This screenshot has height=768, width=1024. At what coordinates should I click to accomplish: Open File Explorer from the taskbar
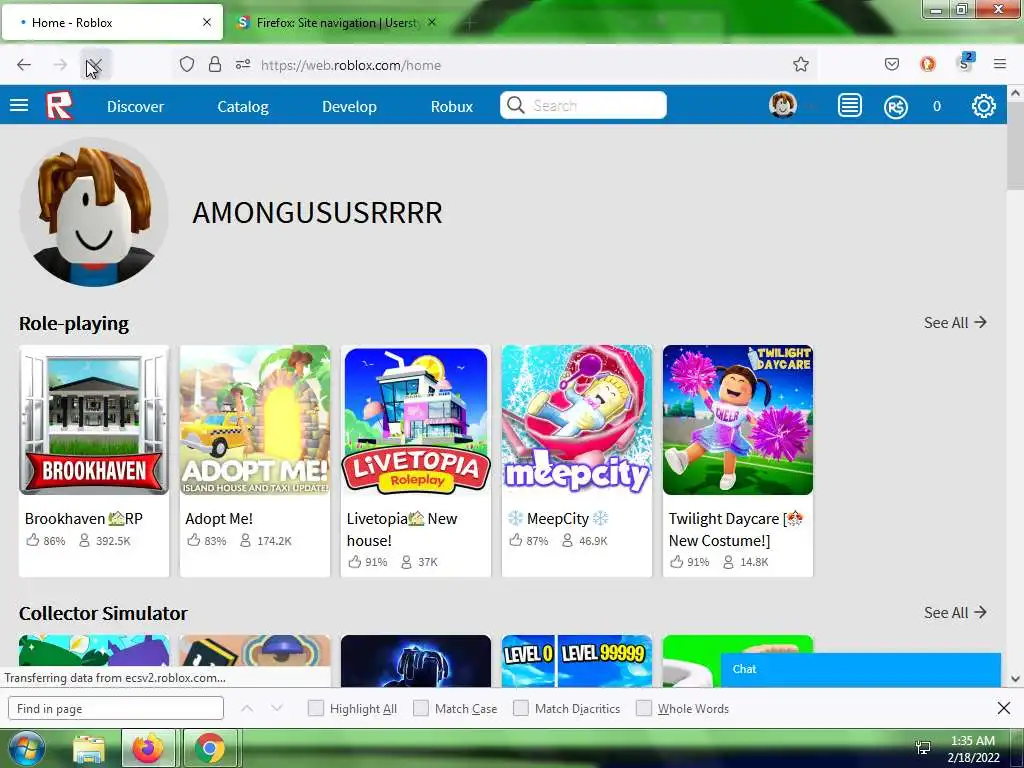[89, 748]
